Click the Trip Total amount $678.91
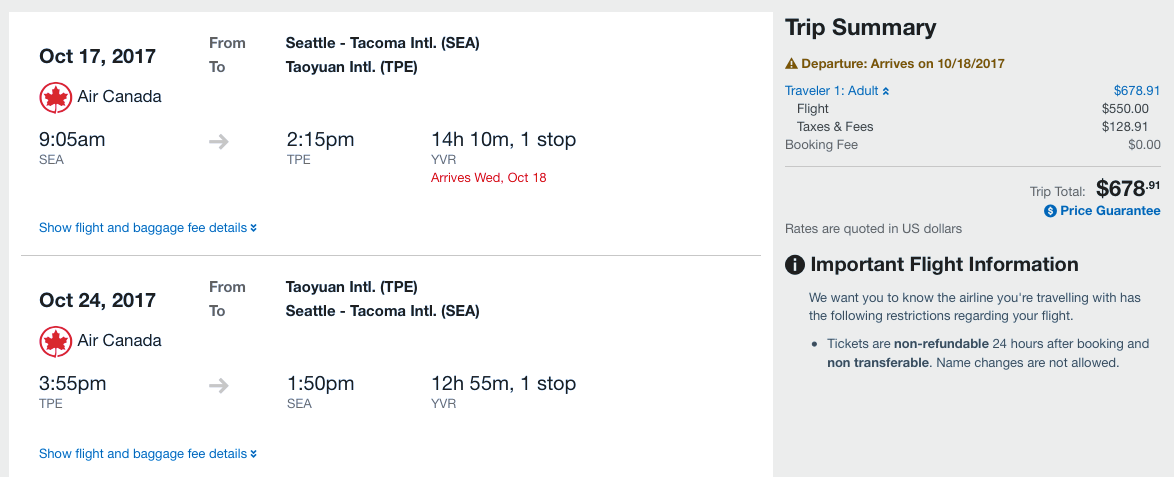The width and height of the screenshot is (1174, 477). (1128, 188)
